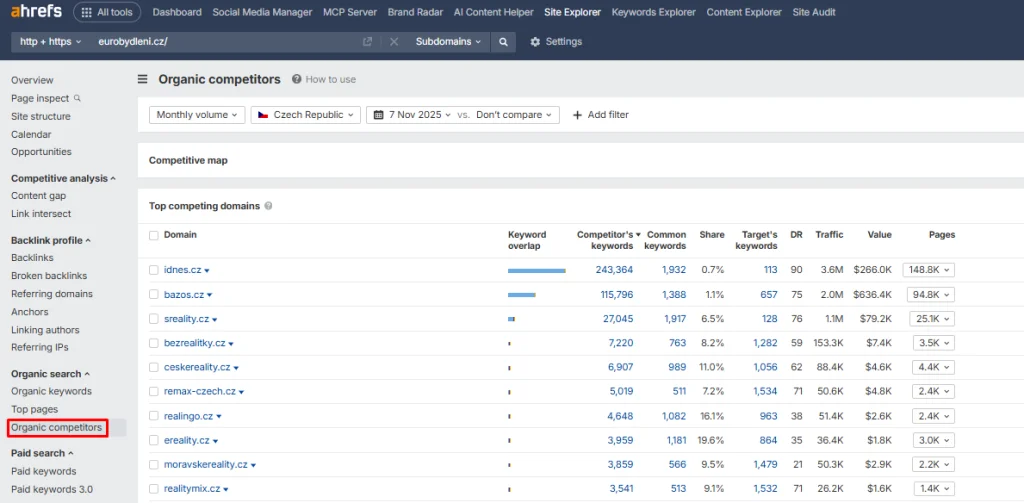This screenshot has width=1024, height=503.
Task: Tick the bazos.cz row checkbox
Action: [153, 295]
